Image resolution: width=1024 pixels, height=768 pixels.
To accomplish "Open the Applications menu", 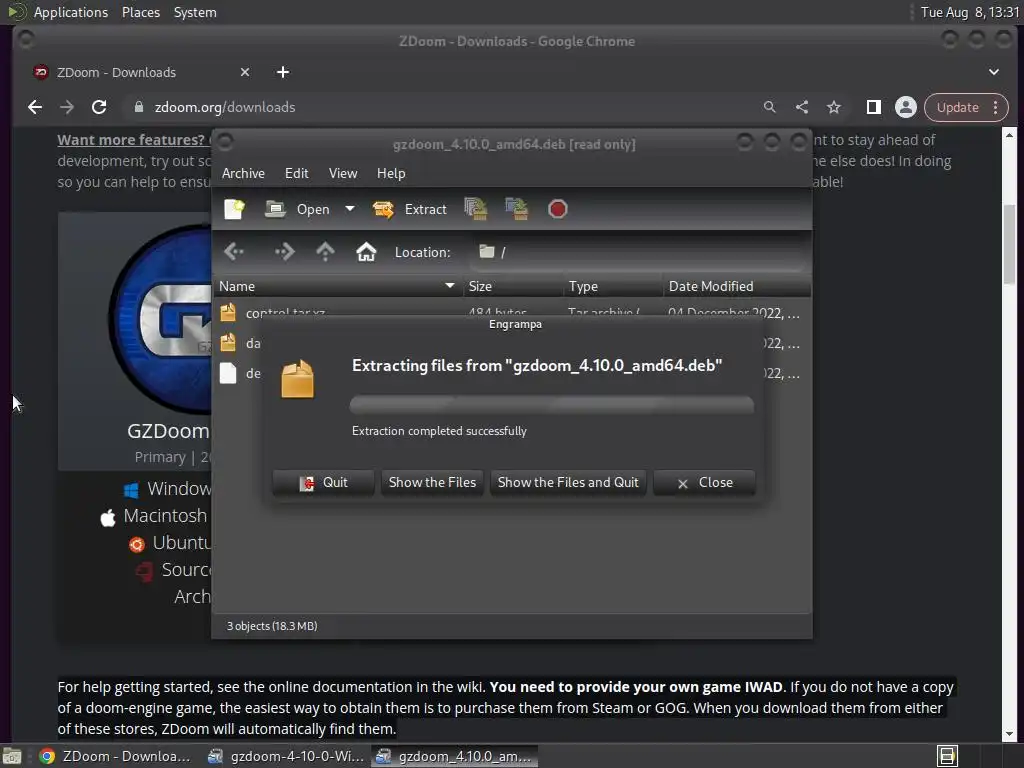I will coord(71,12).
